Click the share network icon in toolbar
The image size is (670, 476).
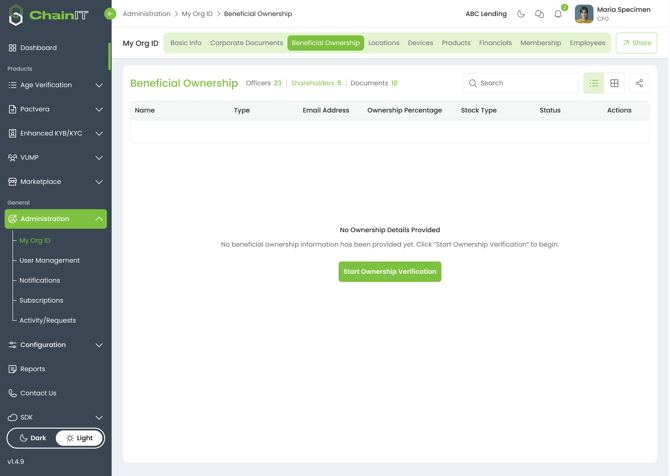639,83
